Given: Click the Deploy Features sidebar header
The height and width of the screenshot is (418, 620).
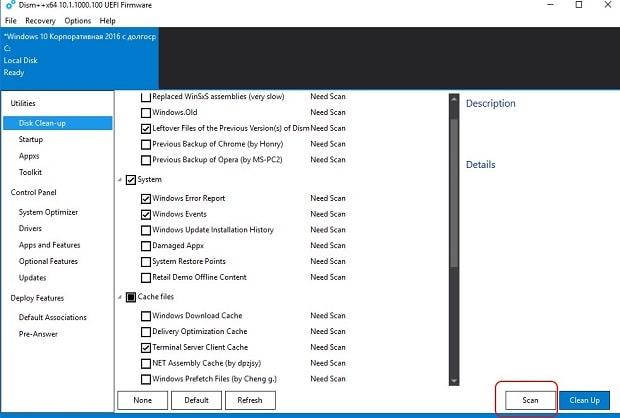Looking at the screenshot, I should pyautogui.click(x=37, y=298).
